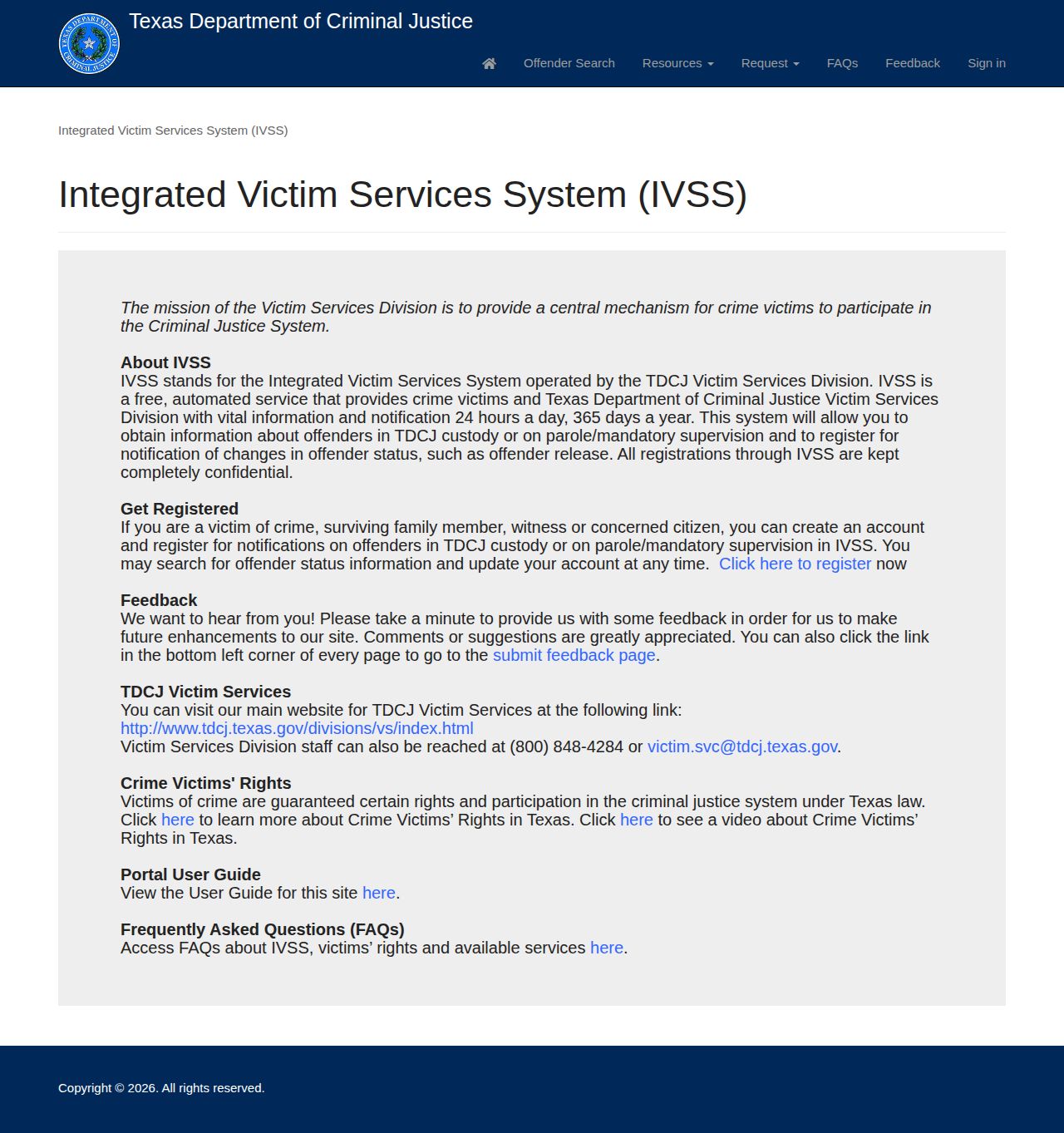
Task: Open the Offender Search page
Action: [x=569, y=63]
